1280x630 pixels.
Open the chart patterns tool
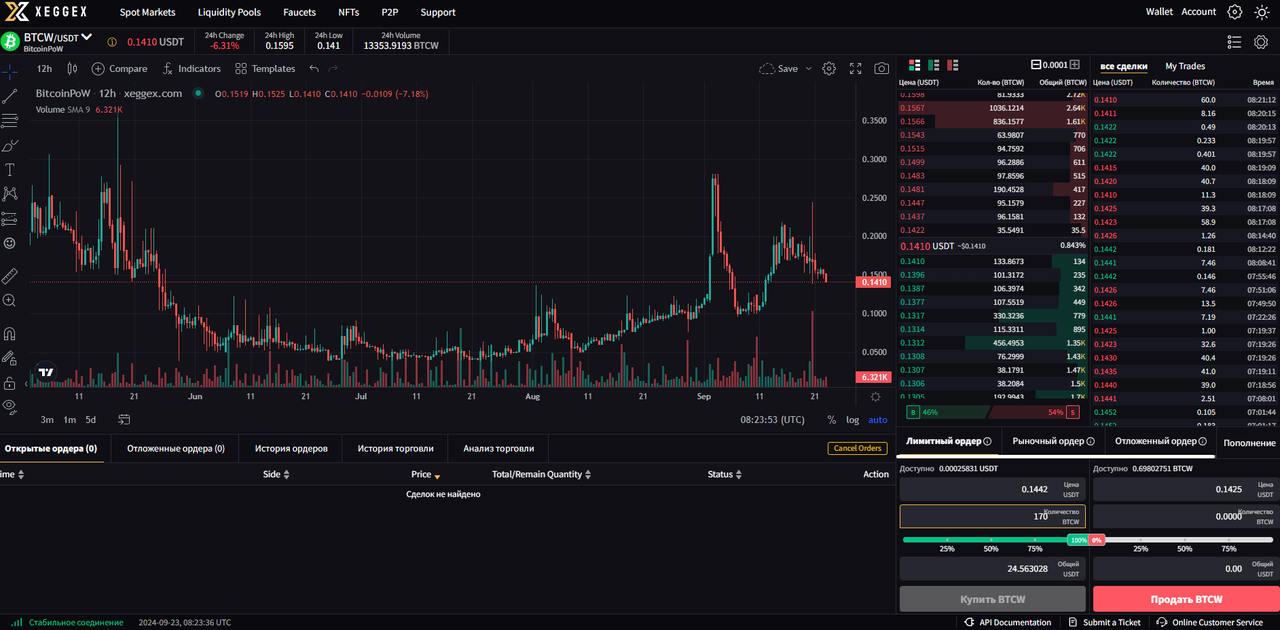pyautogui.click(x=10, y=194)
